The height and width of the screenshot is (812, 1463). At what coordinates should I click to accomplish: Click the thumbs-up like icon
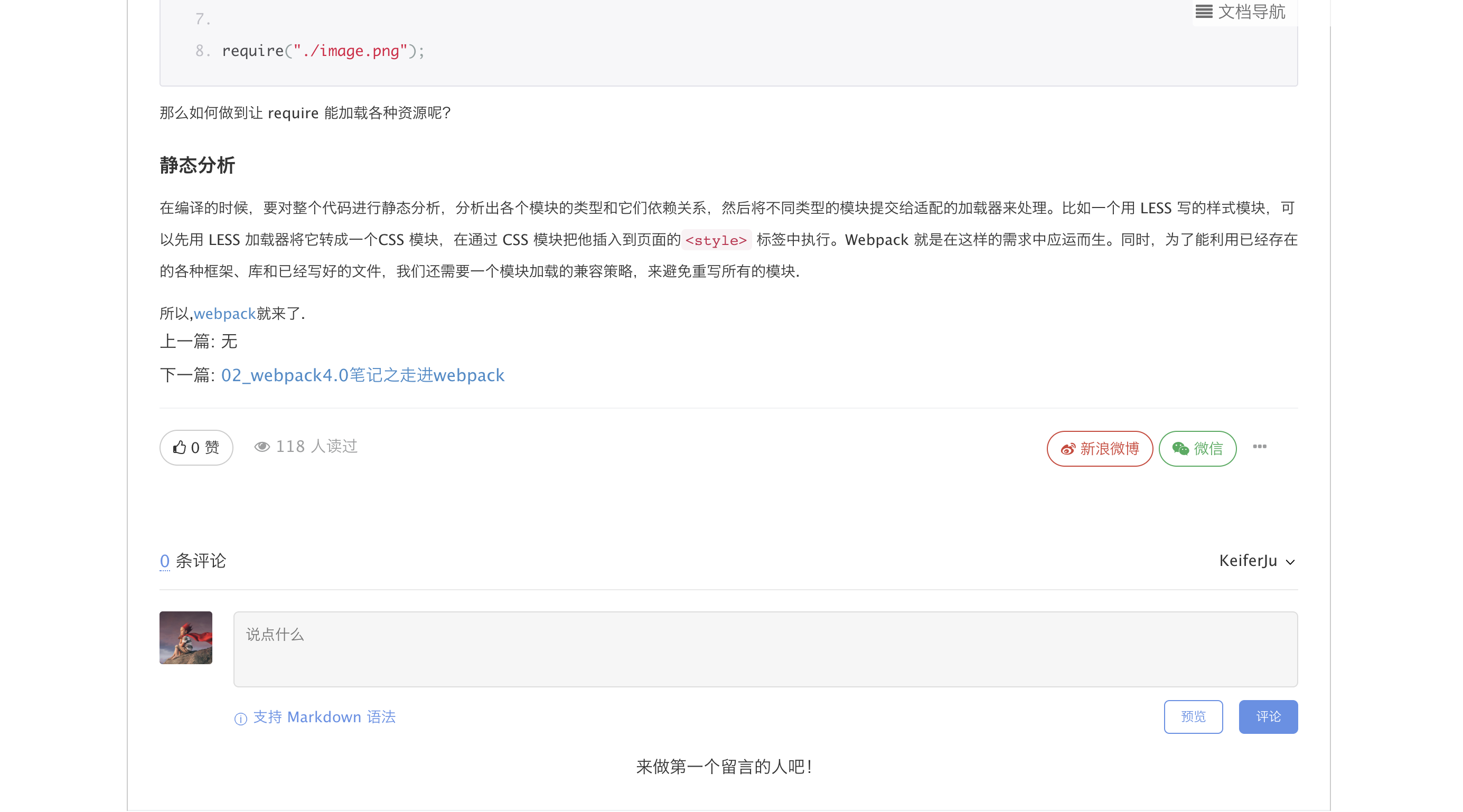[x=180, y=448]
